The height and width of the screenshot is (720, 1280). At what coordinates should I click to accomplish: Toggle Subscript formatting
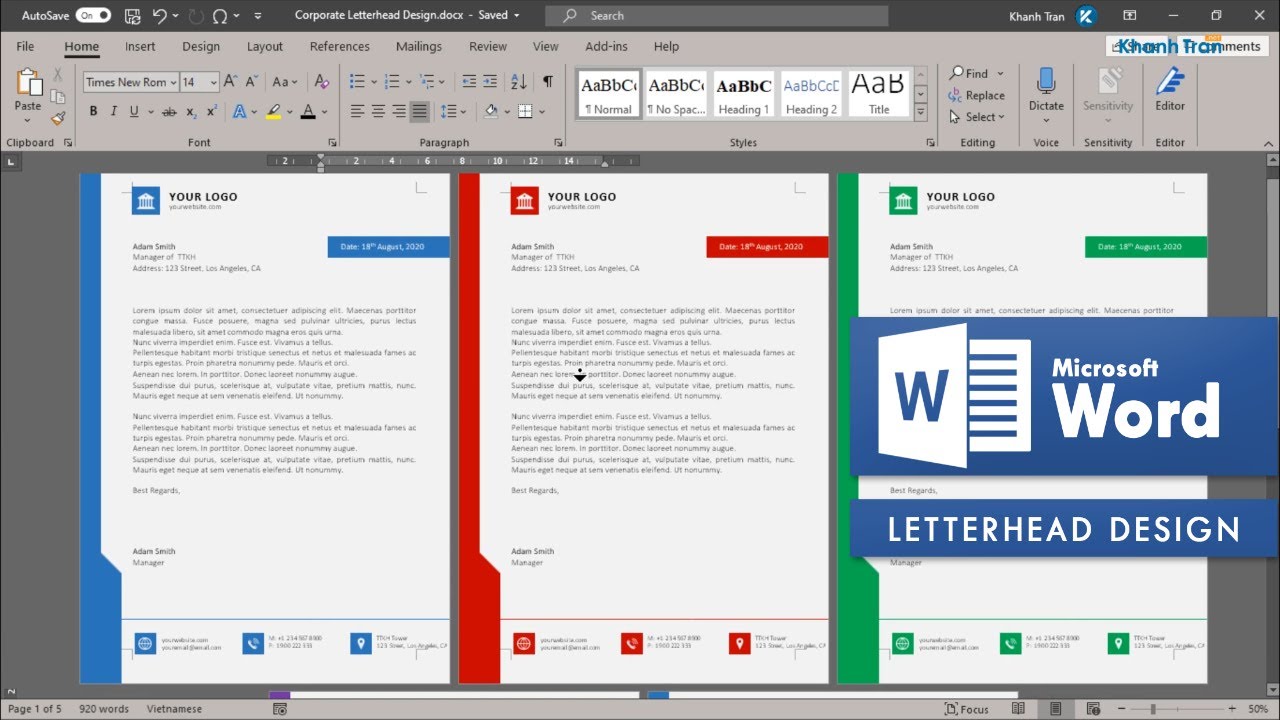pyautogui.click(x=192, y=112)
